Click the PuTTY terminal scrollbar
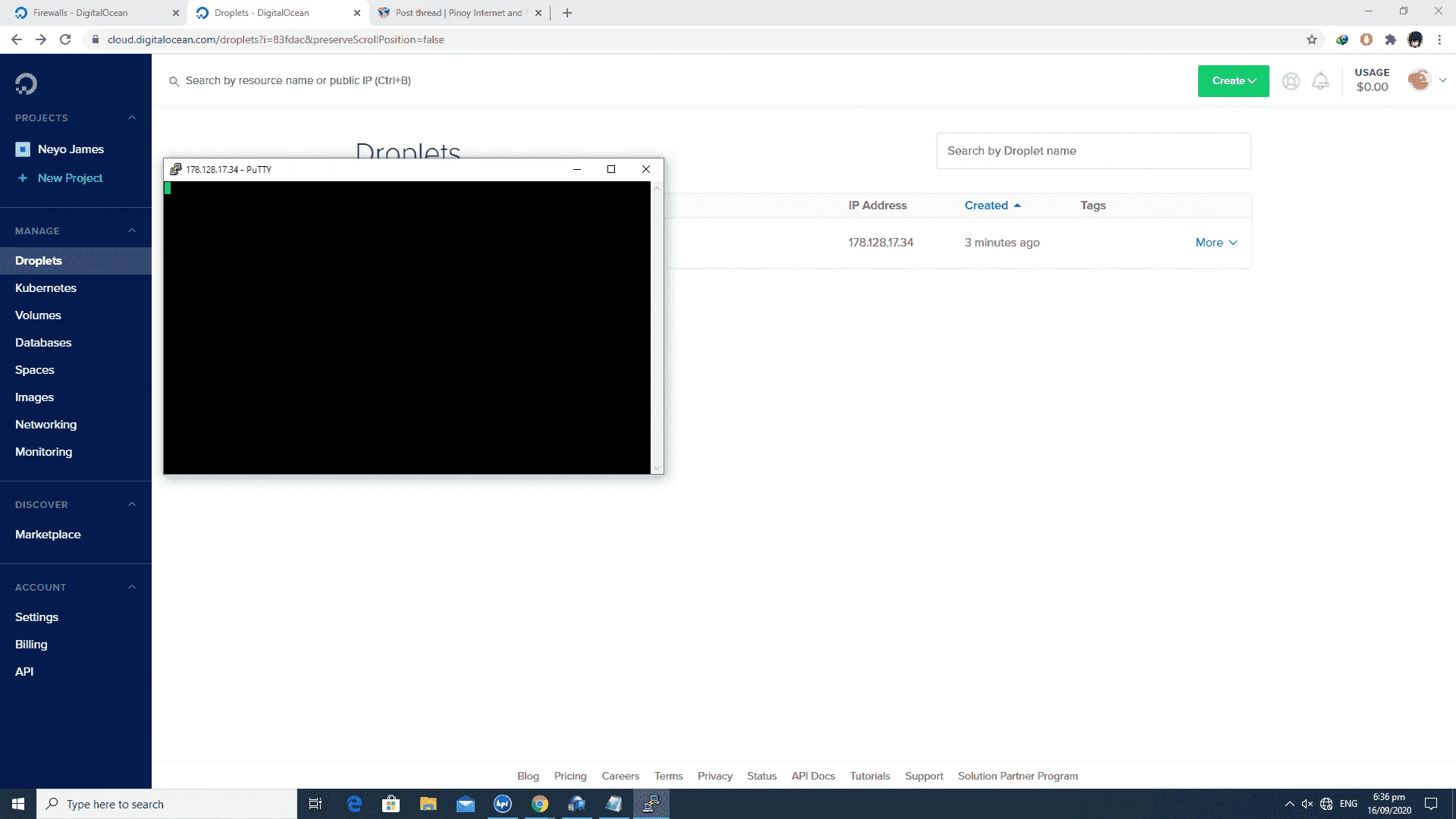The height and width of the screenshot is (819, 1456). (657, 328)
